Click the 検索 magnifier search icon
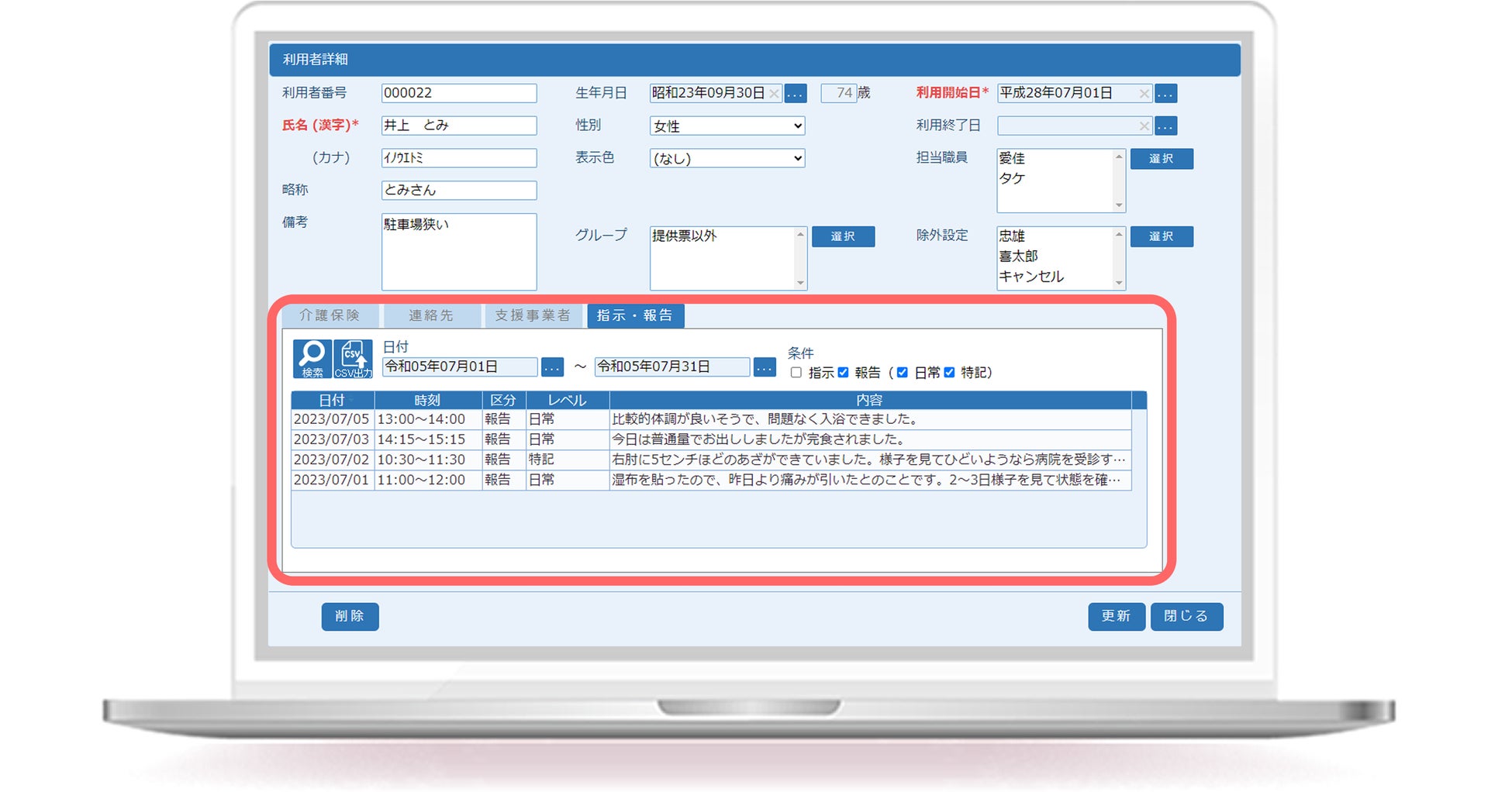This screenshot has width=1512, height=792. (x=312, y=359)
